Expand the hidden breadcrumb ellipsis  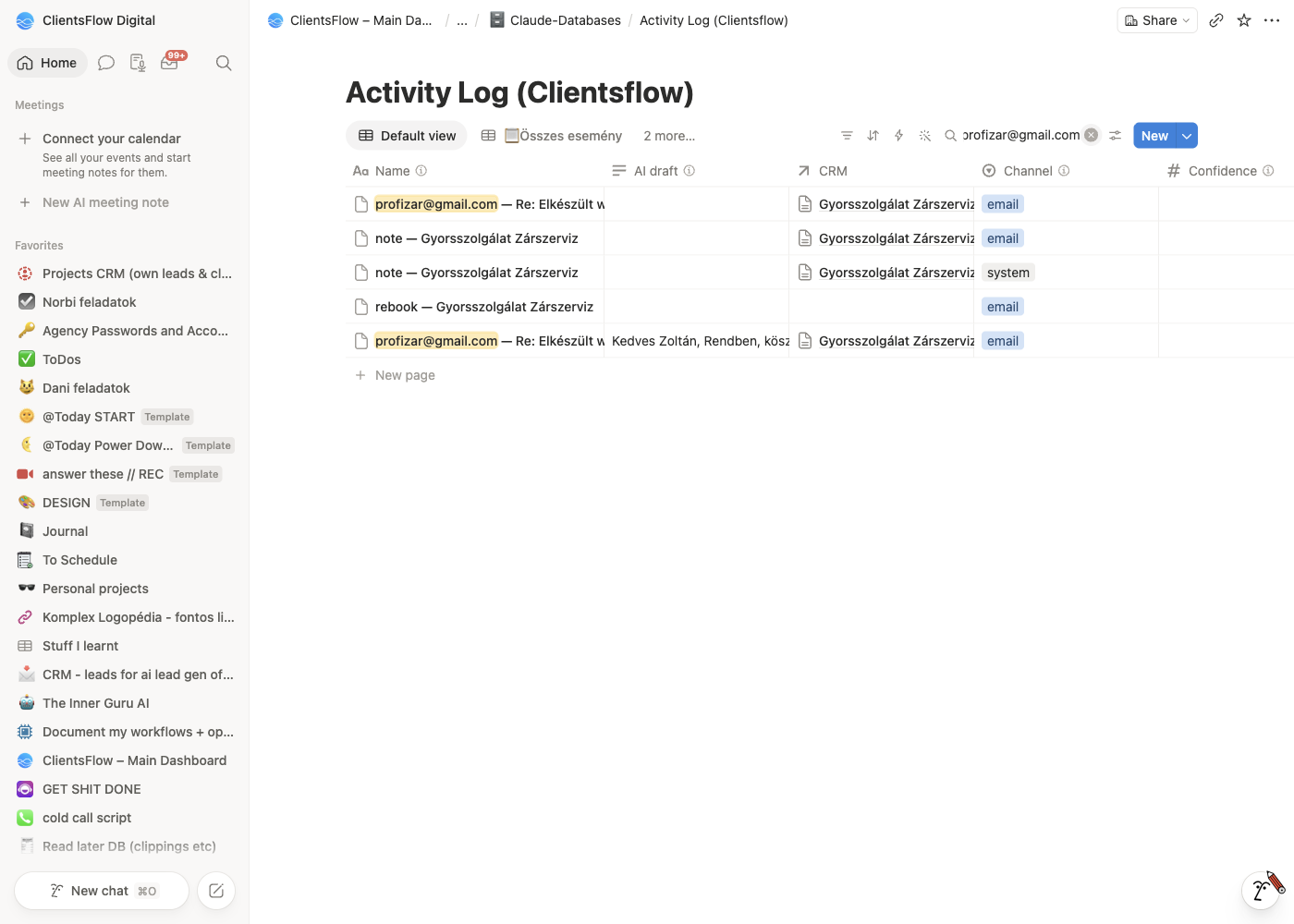[462, 20]
